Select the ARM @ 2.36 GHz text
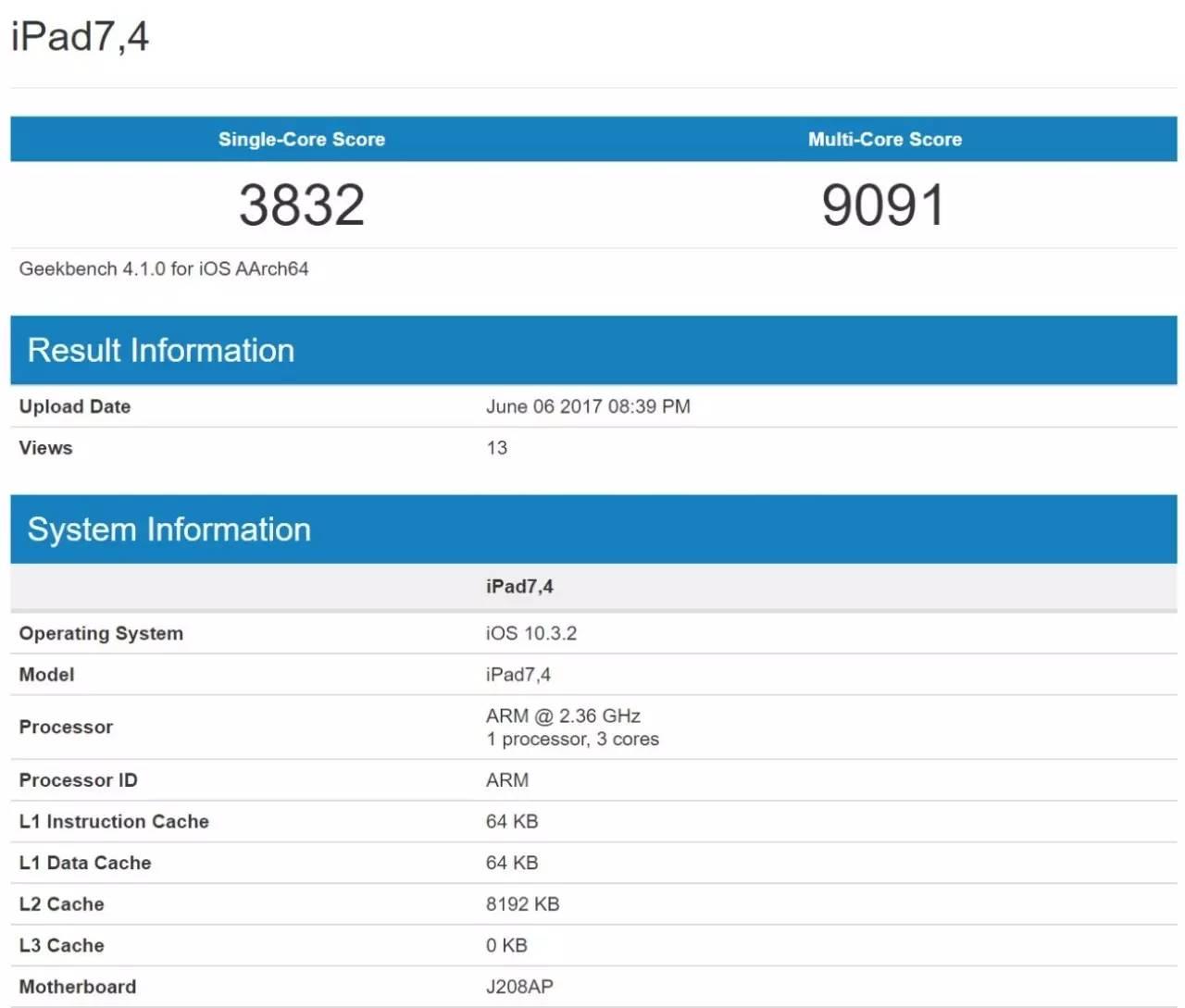The width and height of the screenshot is (1185, 1008). (563, 716)
